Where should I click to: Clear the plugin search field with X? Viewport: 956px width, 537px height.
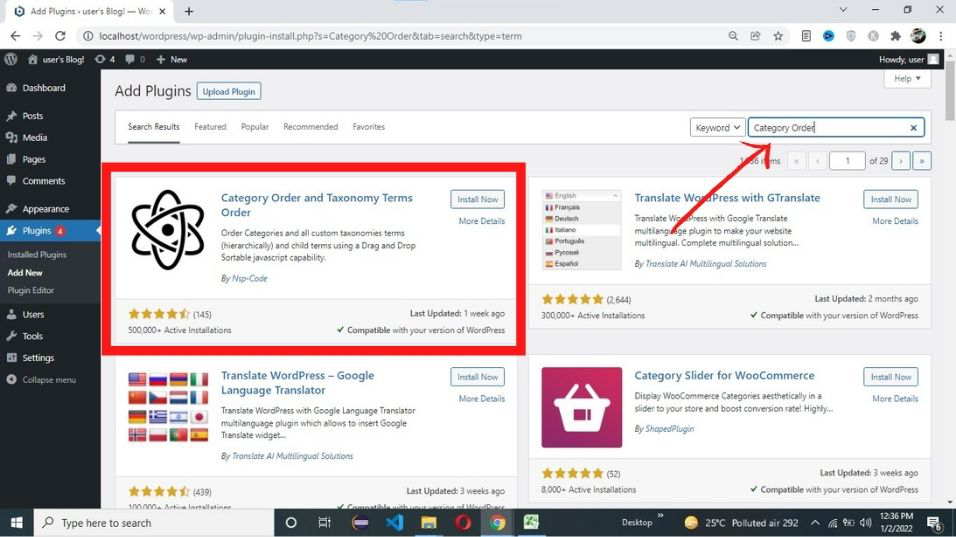click(x=913, y=127)
